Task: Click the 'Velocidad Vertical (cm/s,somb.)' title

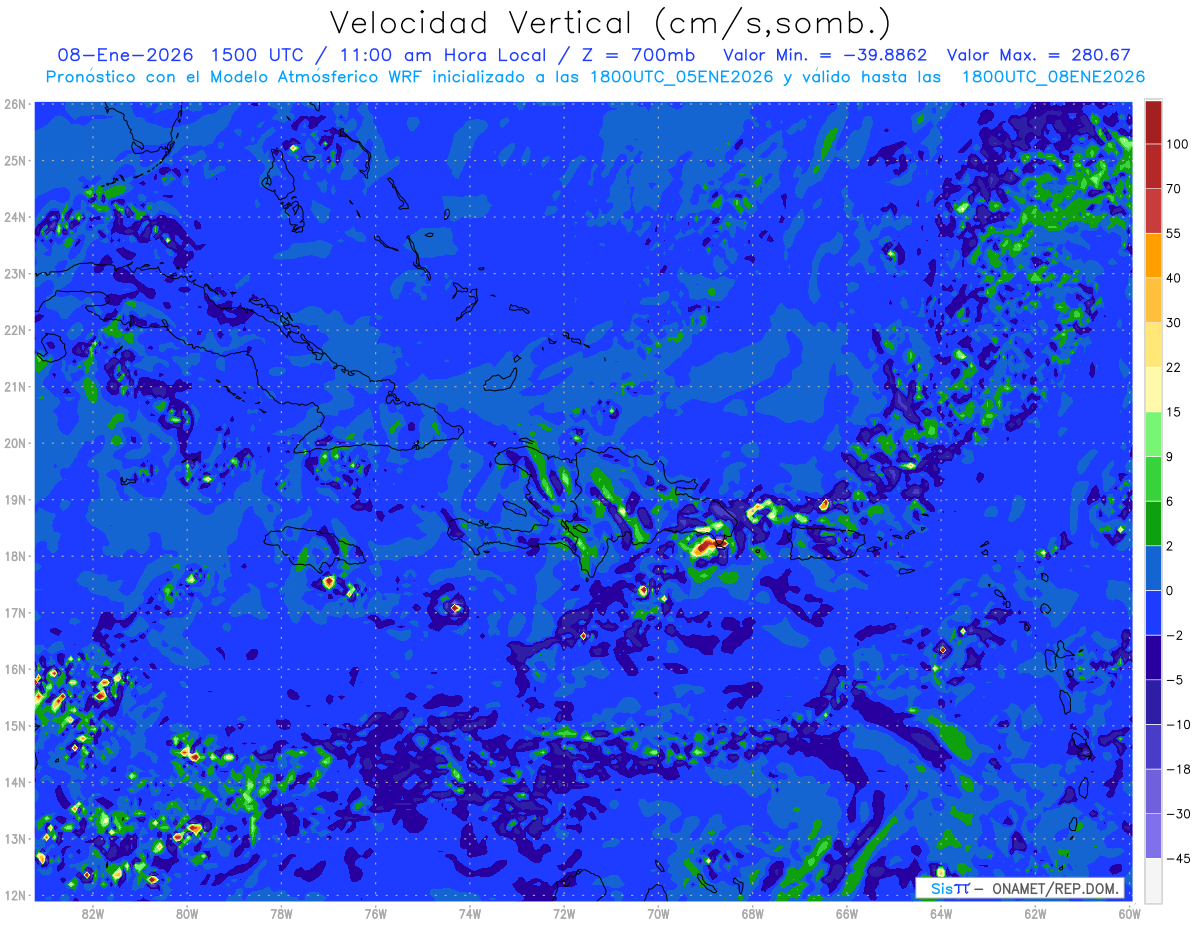Action: pyautogui.click(x=610, y=23)
